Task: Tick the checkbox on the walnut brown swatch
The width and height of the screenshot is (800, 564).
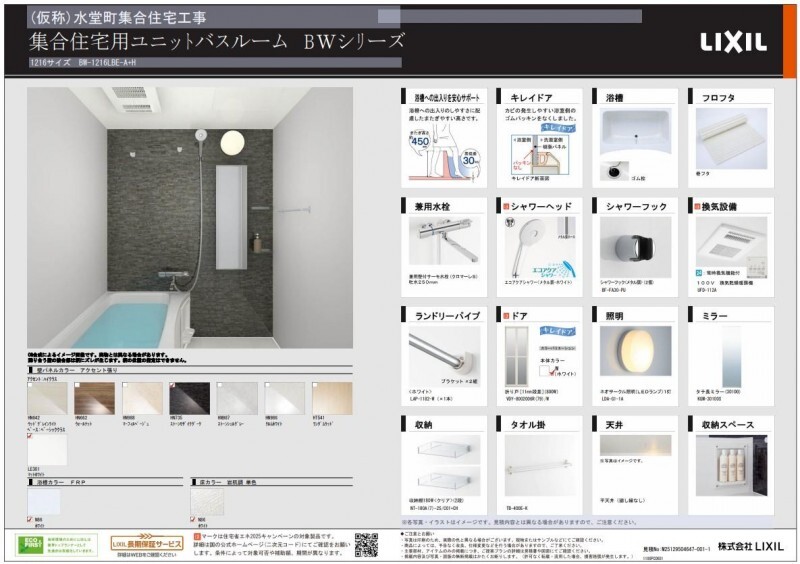Action: [x=77, y=385]
